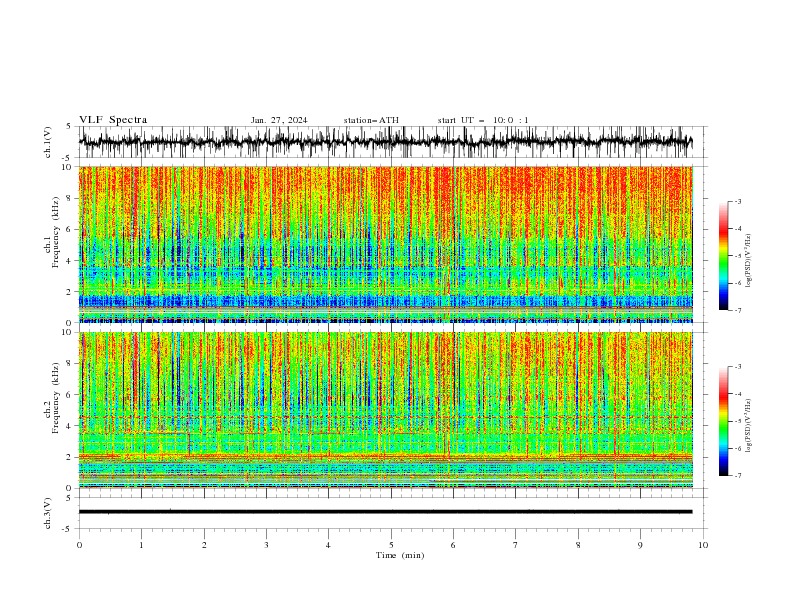
Task: Click the time axis tick label "4"
Action: coord(328,545)
